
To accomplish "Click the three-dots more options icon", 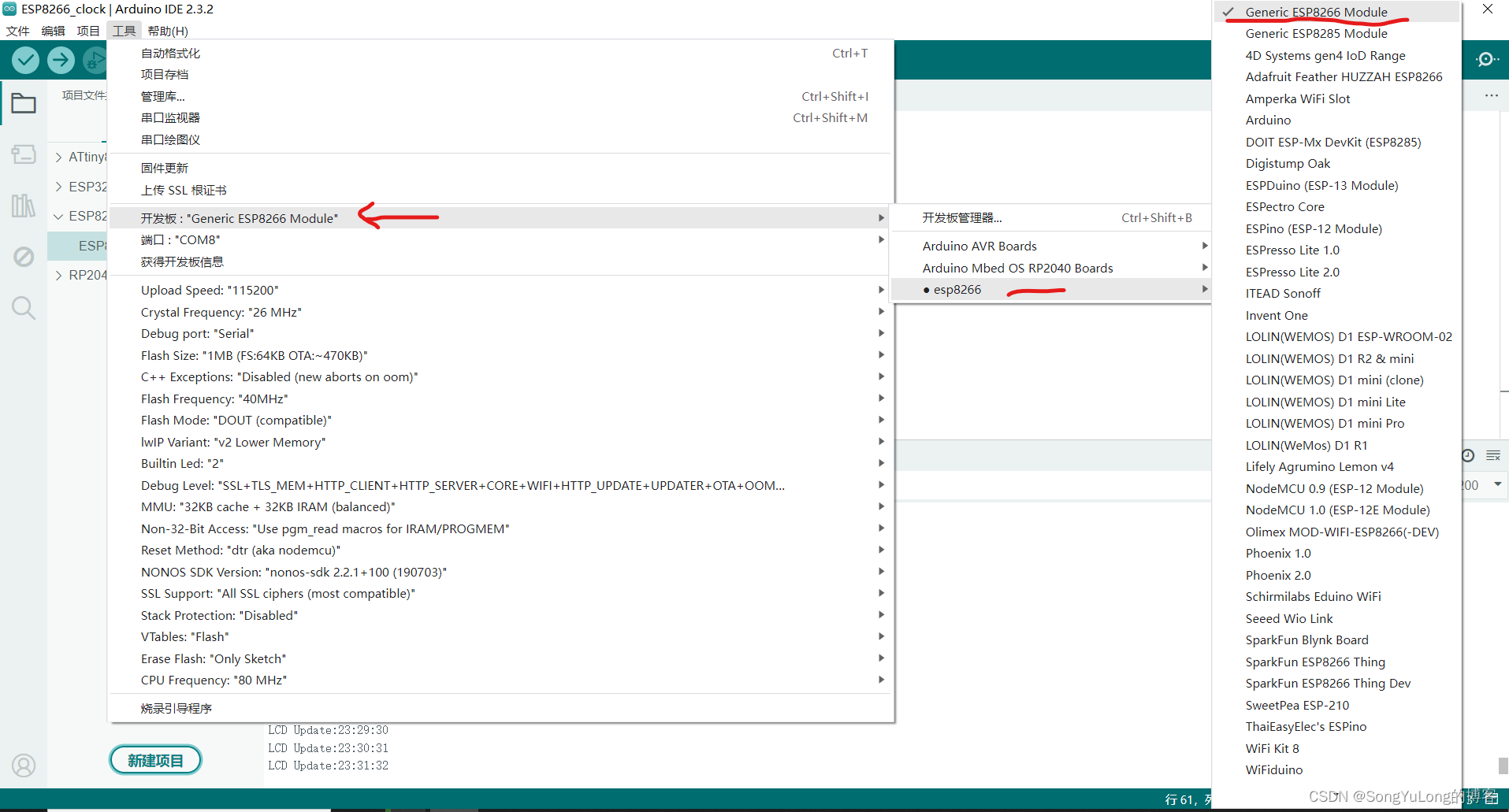I will point(1491,95).
